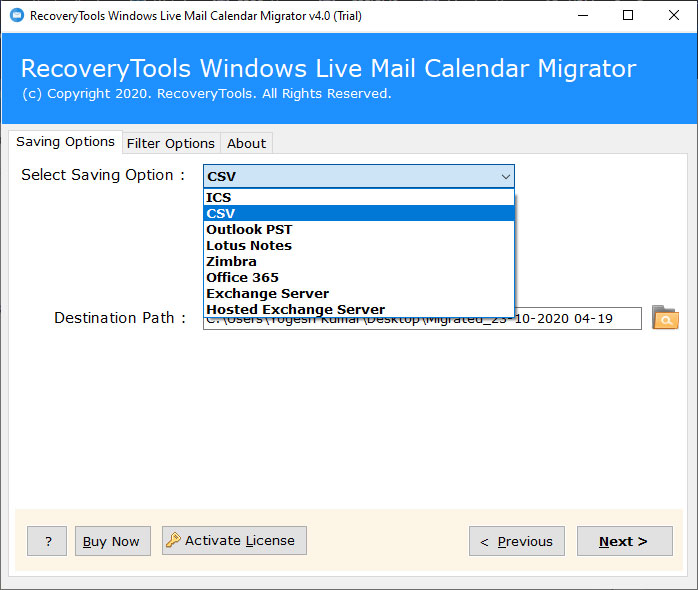Maximize the Calendar Migrator window
This screenshot has height=590, width=698.
point(628,16)
